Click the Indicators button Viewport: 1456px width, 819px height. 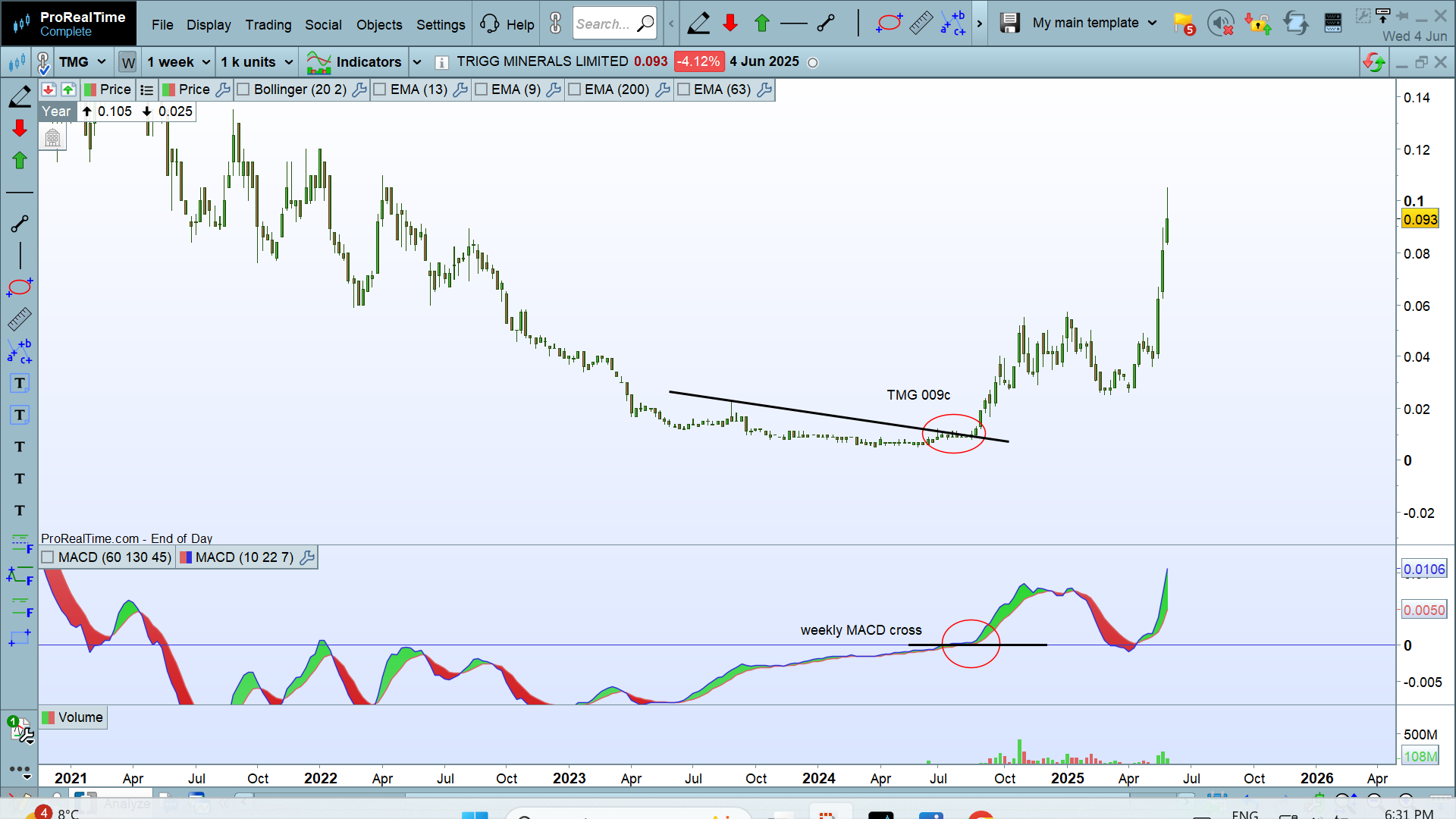pyautogui.click(x=354, y=62)
